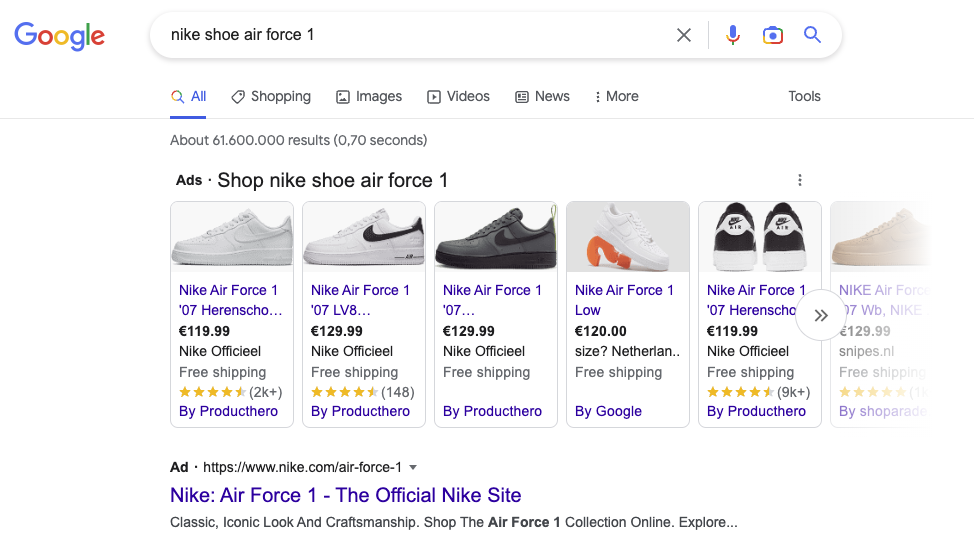Image resolution: width=974 pixels, height=545 pixels.
Task: Open the Nike Air Force 1 Low listing
Action: click(624, 300)
